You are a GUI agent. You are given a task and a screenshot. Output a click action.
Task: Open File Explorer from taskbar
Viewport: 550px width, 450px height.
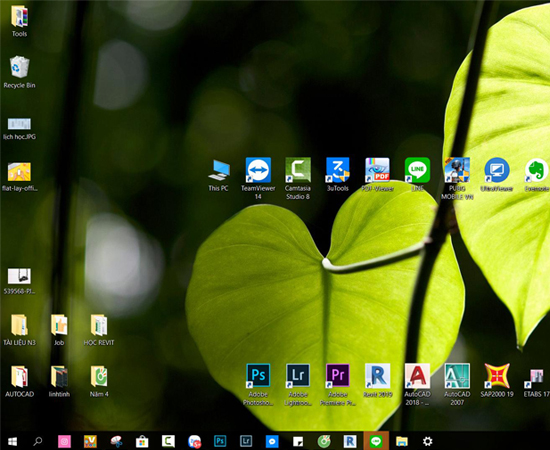402,441
